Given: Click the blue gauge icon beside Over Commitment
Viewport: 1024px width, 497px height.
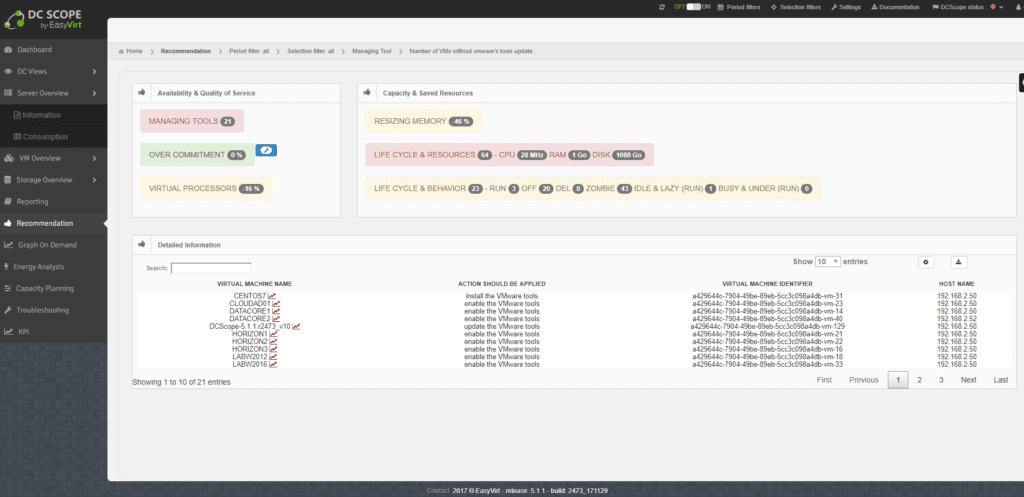Looking at the screenshot, I should pos(266,150).
